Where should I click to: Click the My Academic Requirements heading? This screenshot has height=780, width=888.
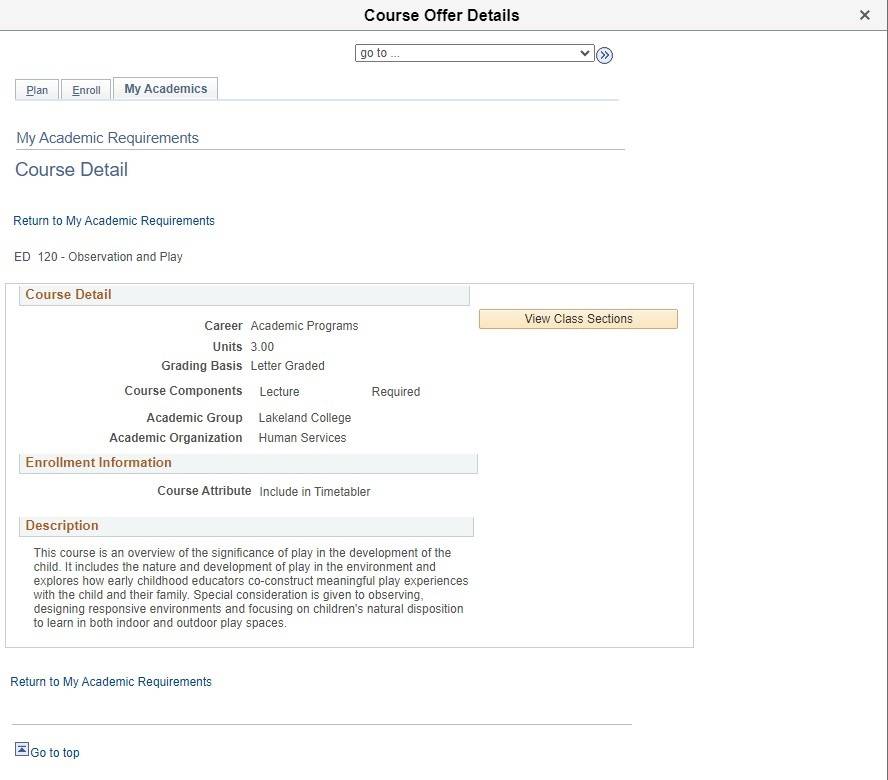(106, 137)
